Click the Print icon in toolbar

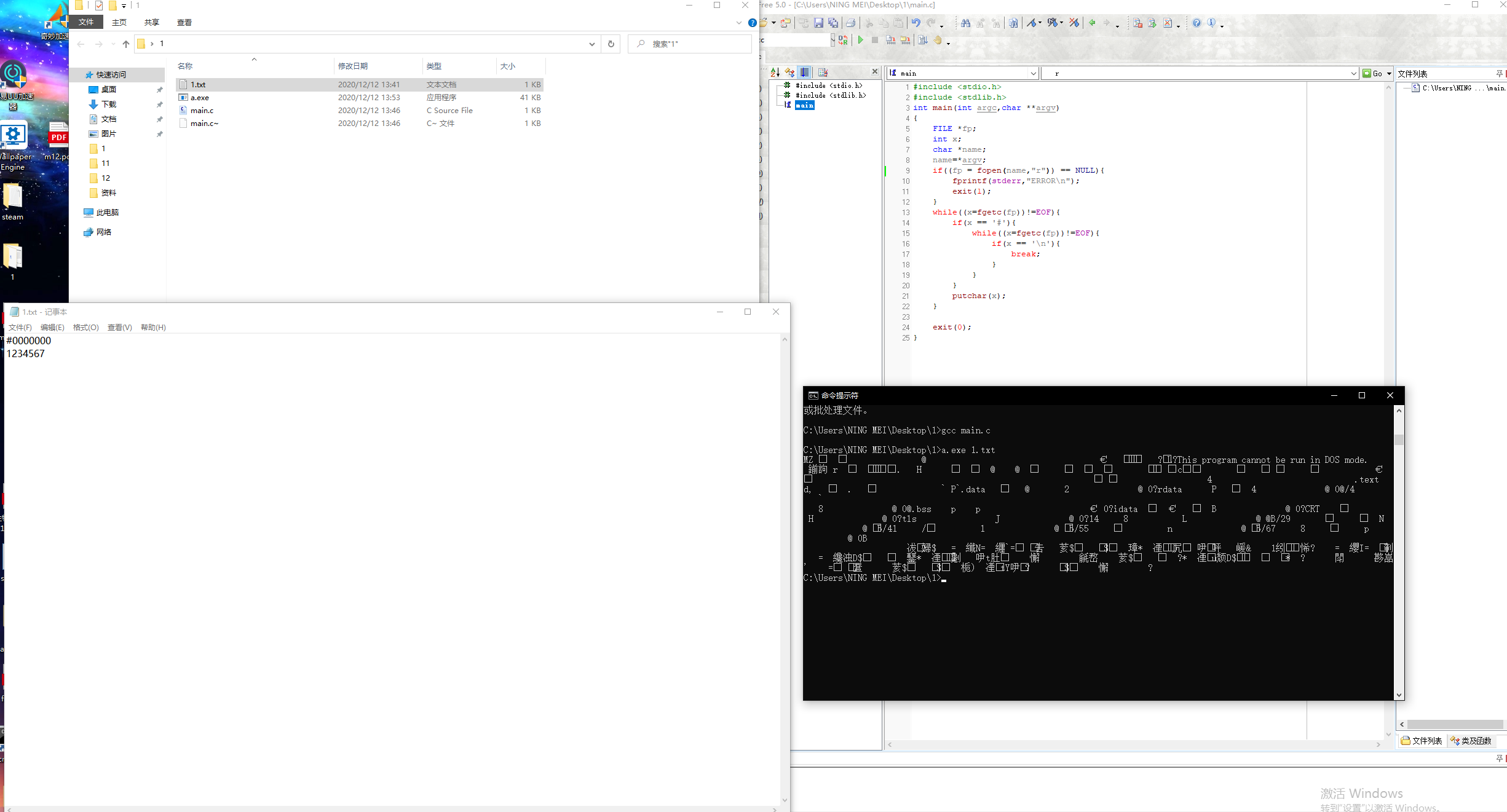coord(850,23)
